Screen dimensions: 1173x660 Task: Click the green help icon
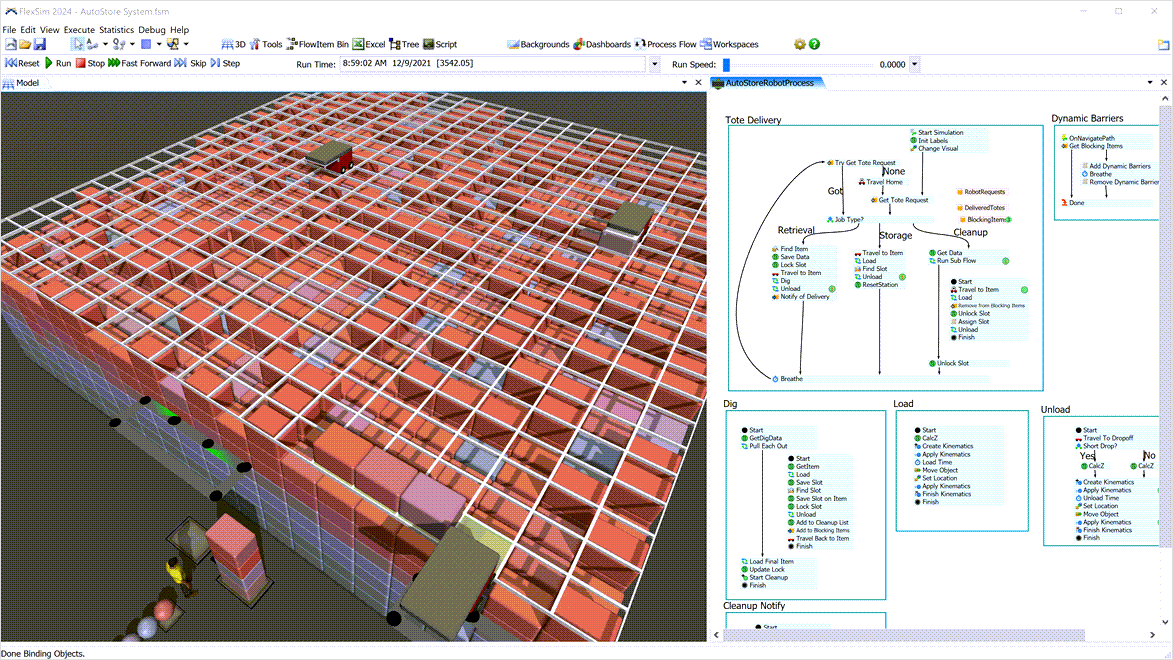click(813, 44)
